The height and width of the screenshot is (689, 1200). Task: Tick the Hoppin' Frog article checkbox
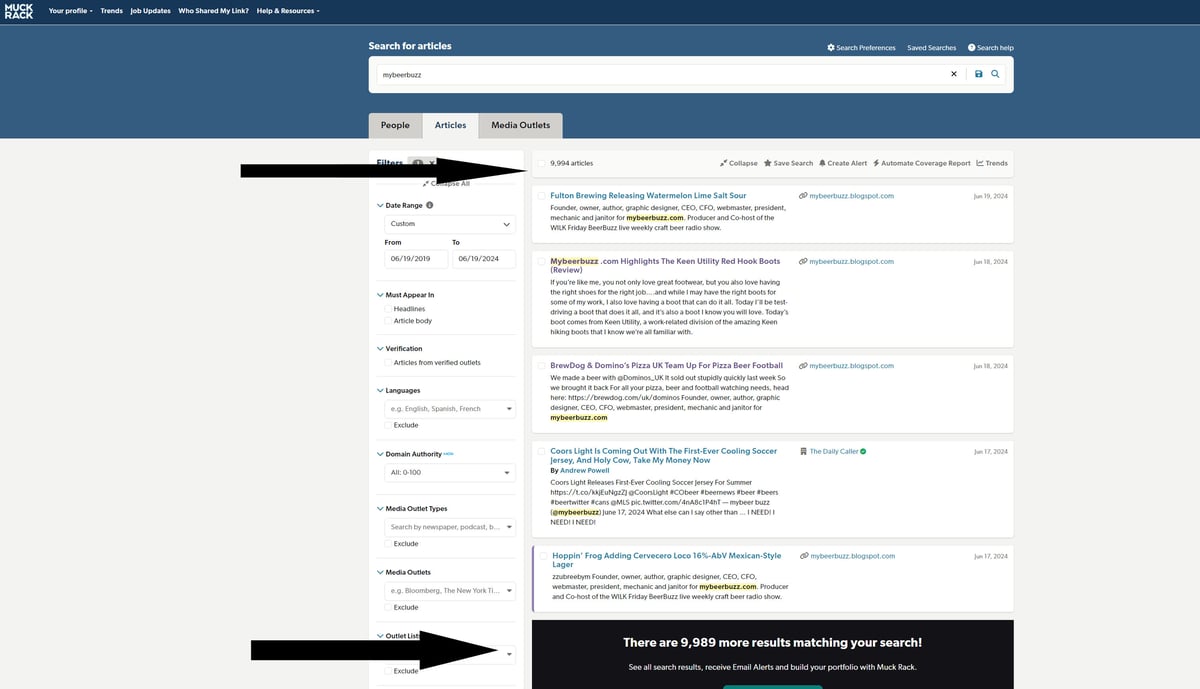543,556
